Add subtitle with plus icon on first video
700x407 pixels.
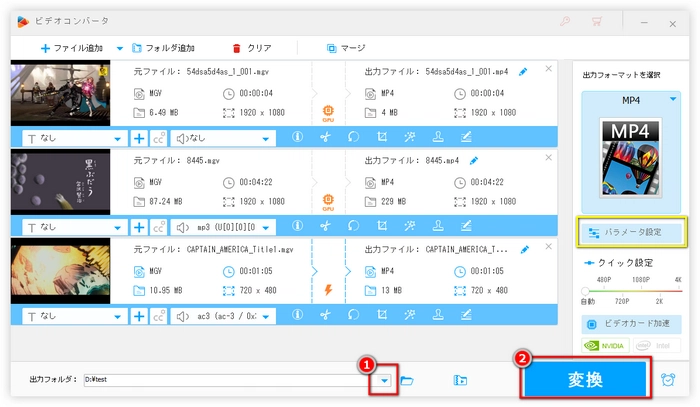pos(139,138)
